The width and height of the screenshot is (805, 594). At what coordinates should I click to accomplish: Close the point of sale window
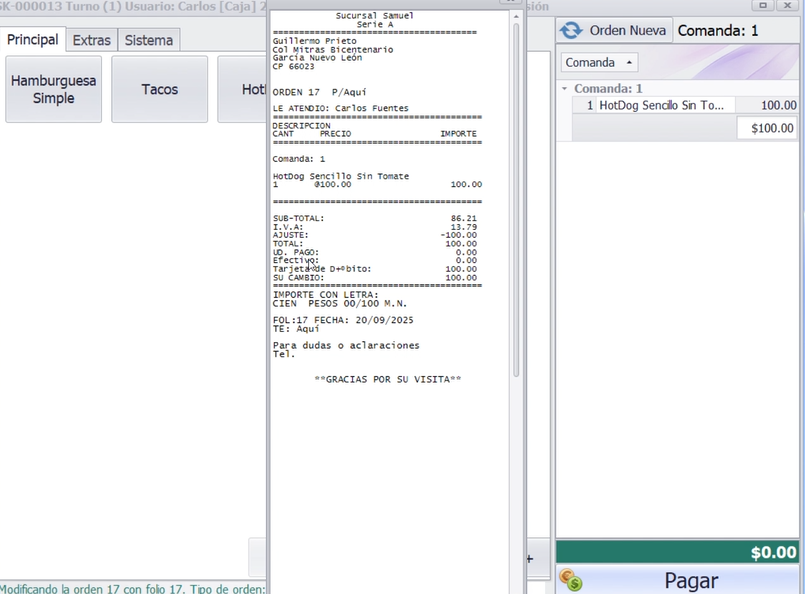[x=789, y=5]
